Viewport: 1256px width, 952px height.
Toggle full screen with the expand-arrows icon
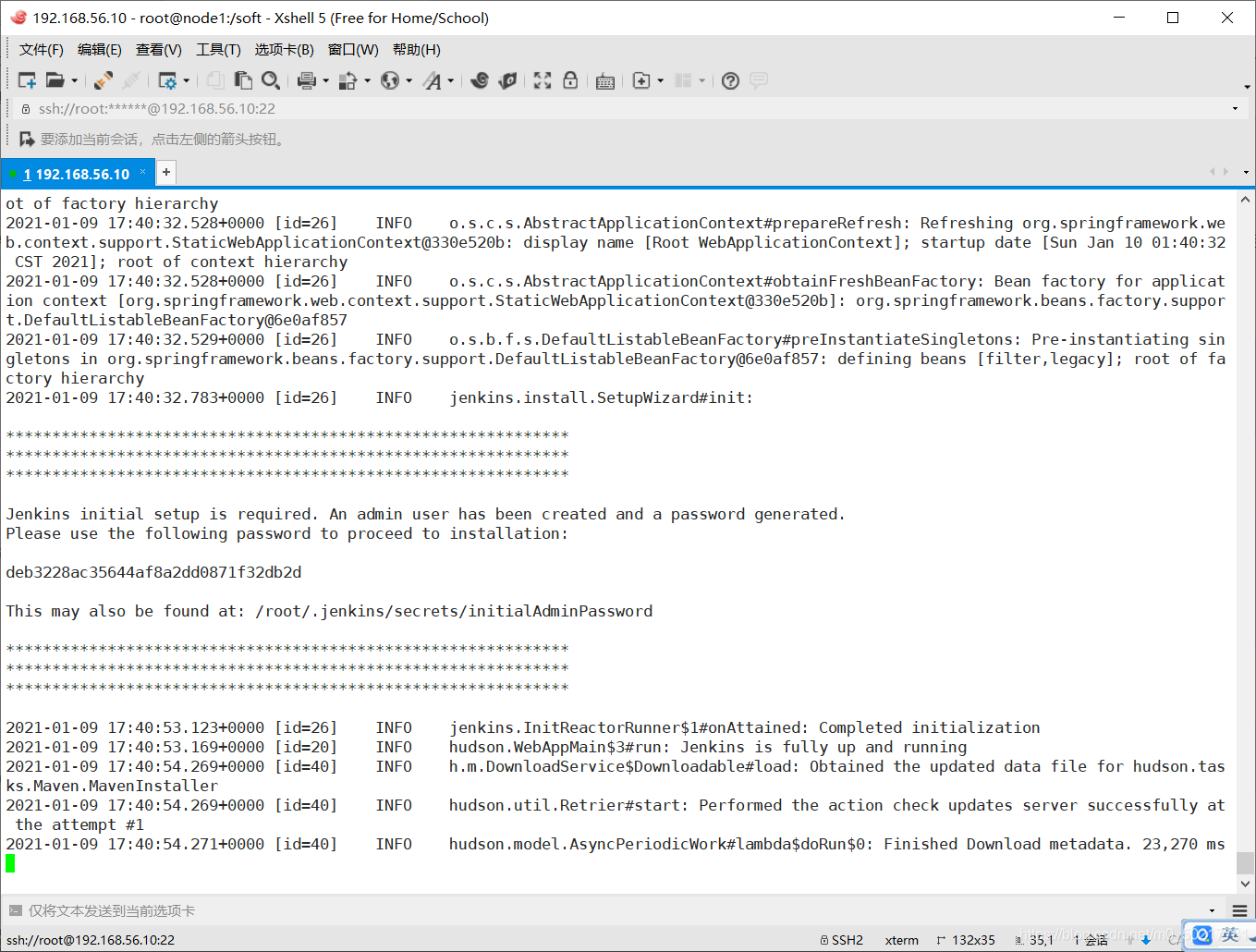[x=543, y=81]
